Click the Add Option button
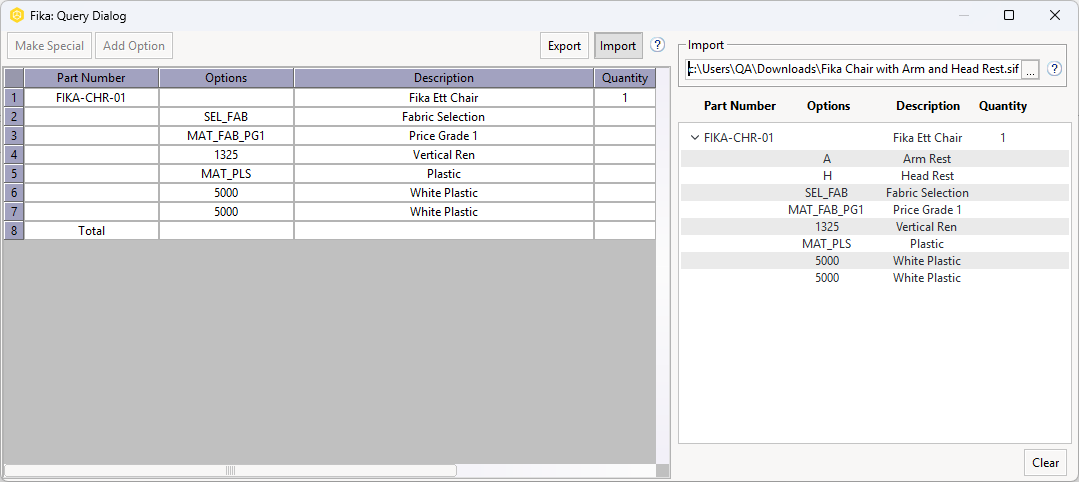This screenshot has height=482, width=1079. coord(134,46)
